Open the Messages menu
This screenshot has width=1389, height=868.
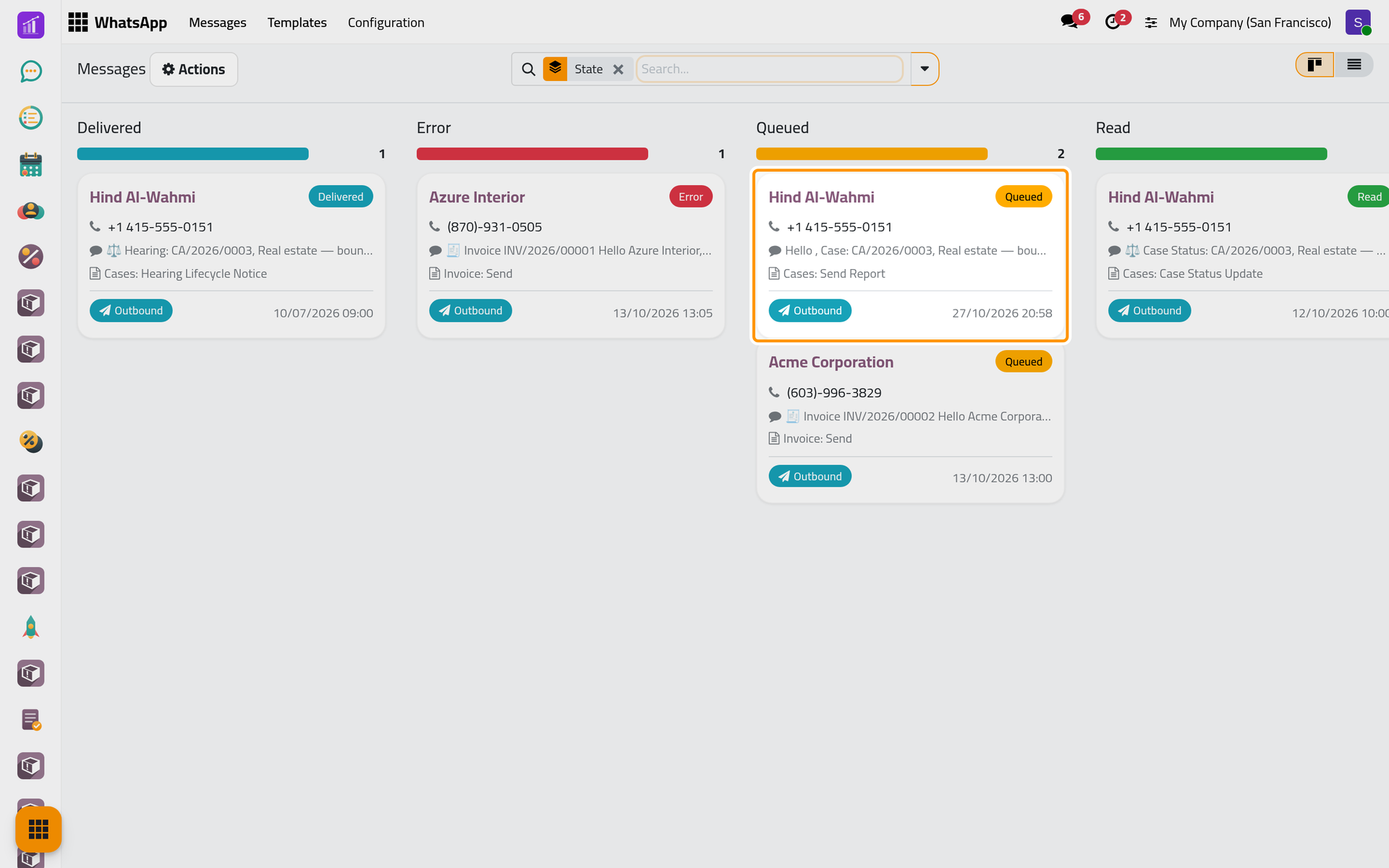218,22
